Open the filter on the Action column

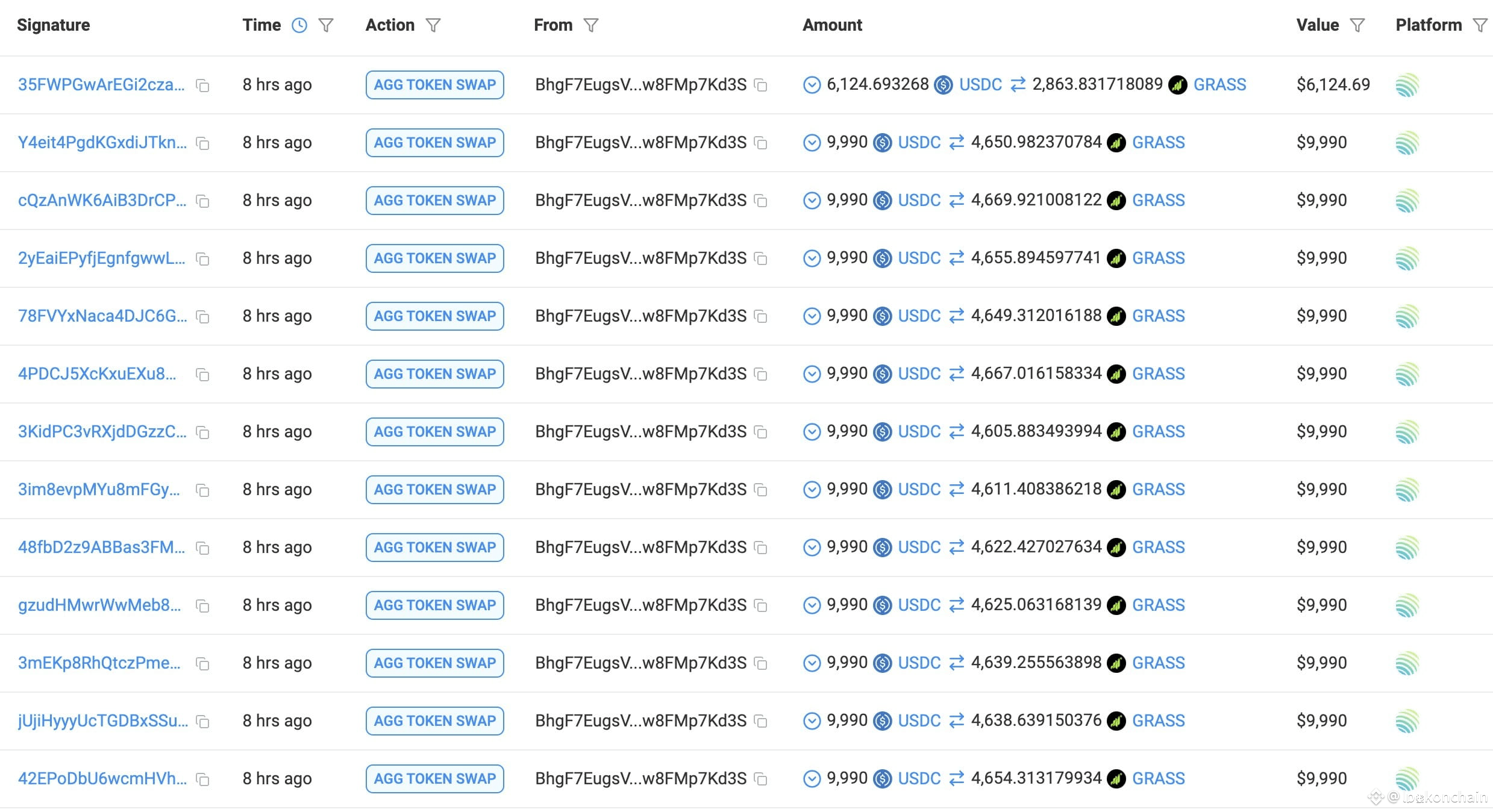pyautogui.click(x=434, y=25)
